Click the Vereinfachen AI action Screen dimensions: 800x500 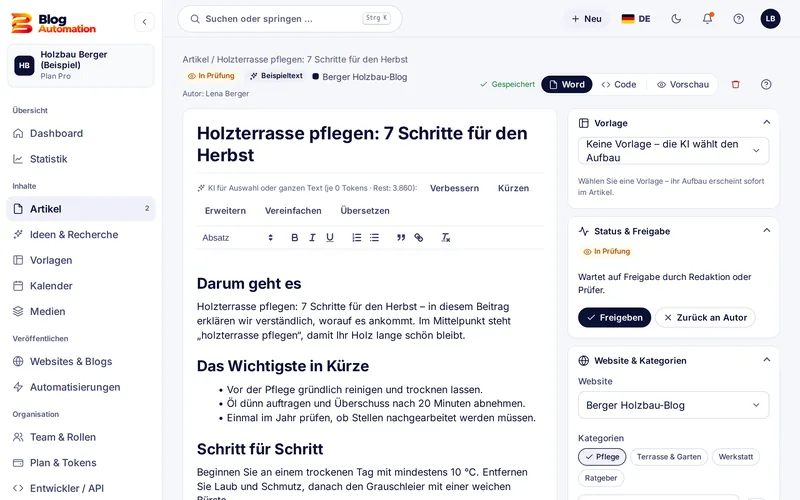click(x=293, y=211)
